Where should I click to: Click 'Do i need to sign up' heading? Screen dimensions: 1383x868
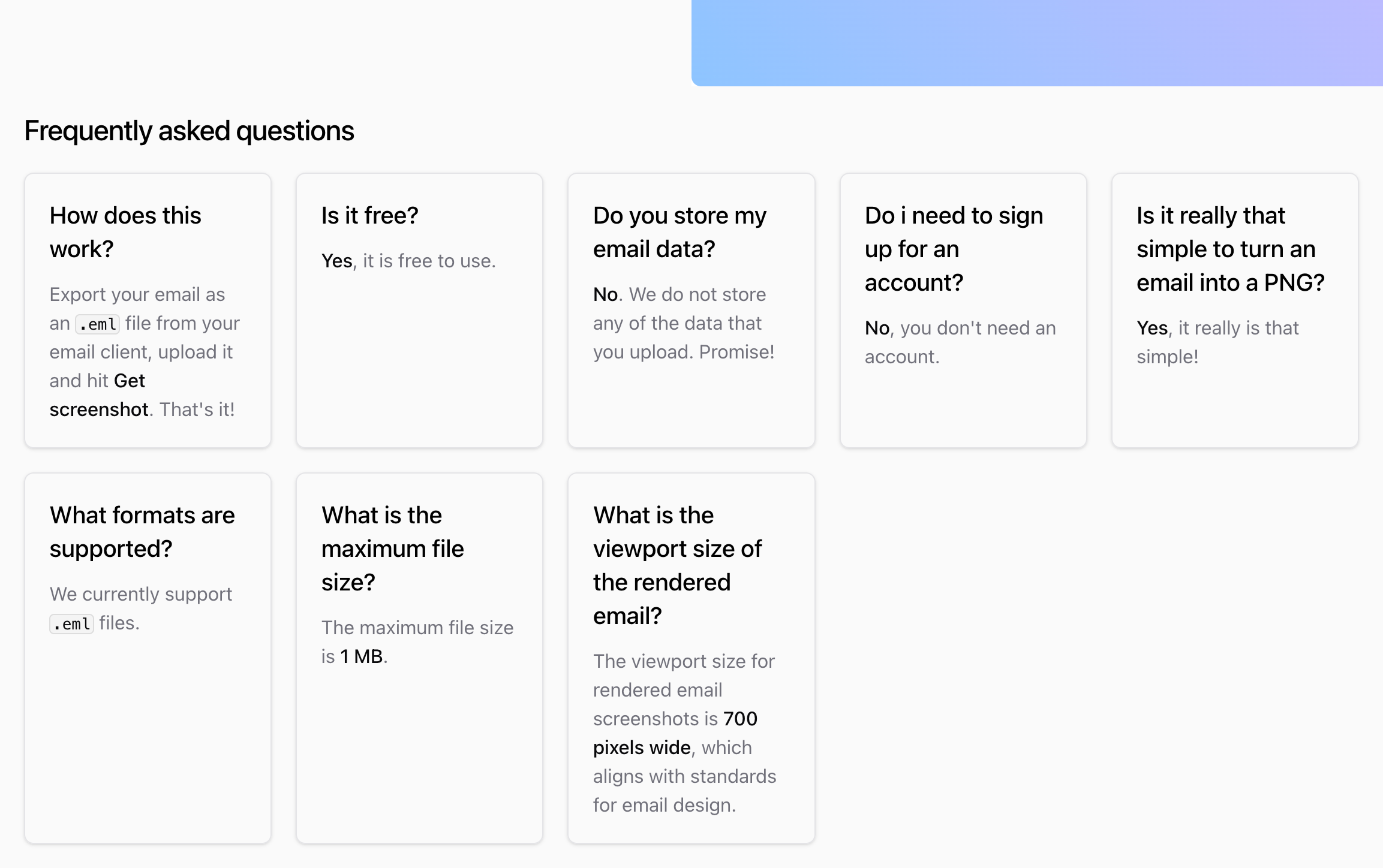[x=954, y=249]
